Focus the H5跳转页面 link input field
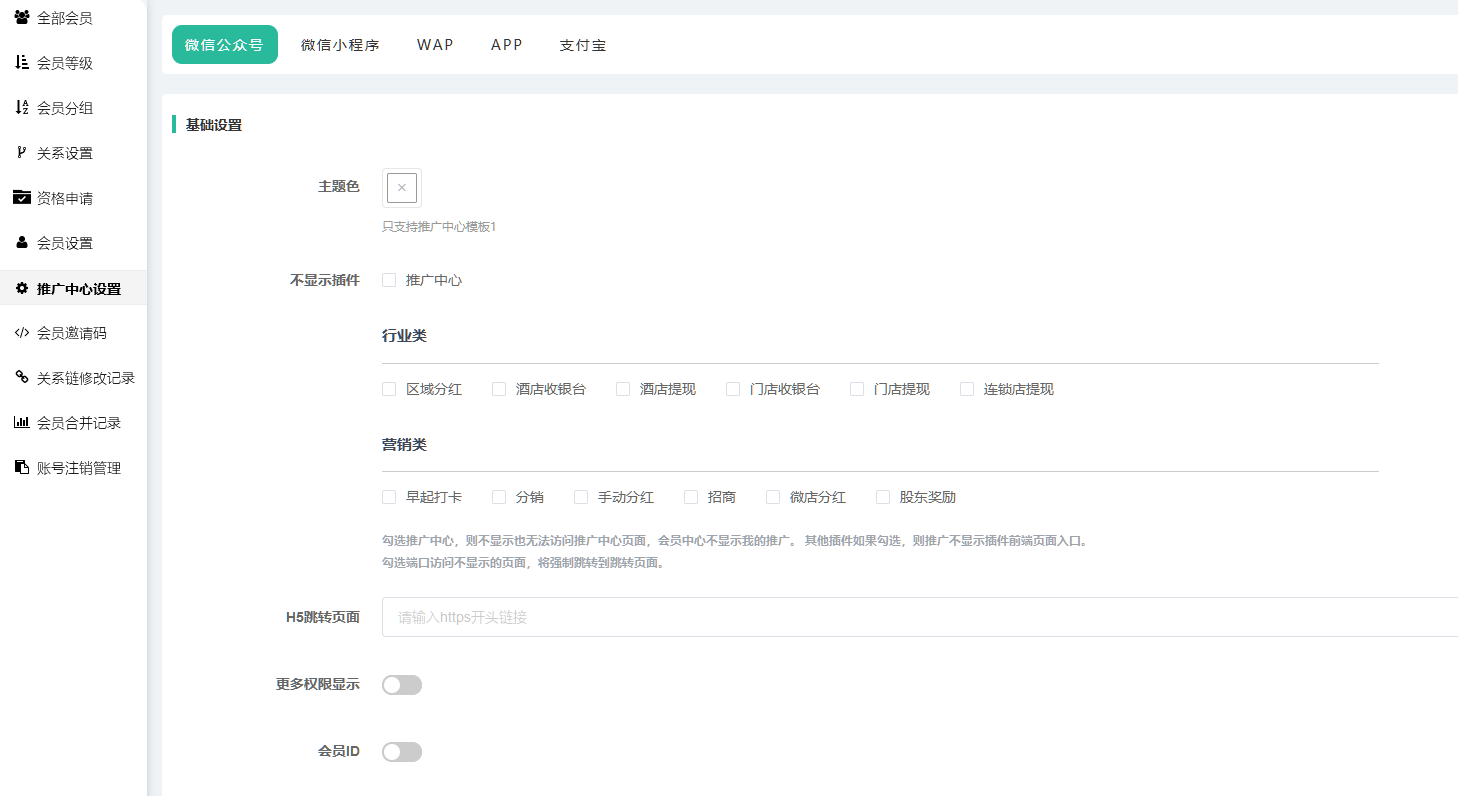Image resolution: width=1458 pixels, height=796 pixels. point(920,617)
